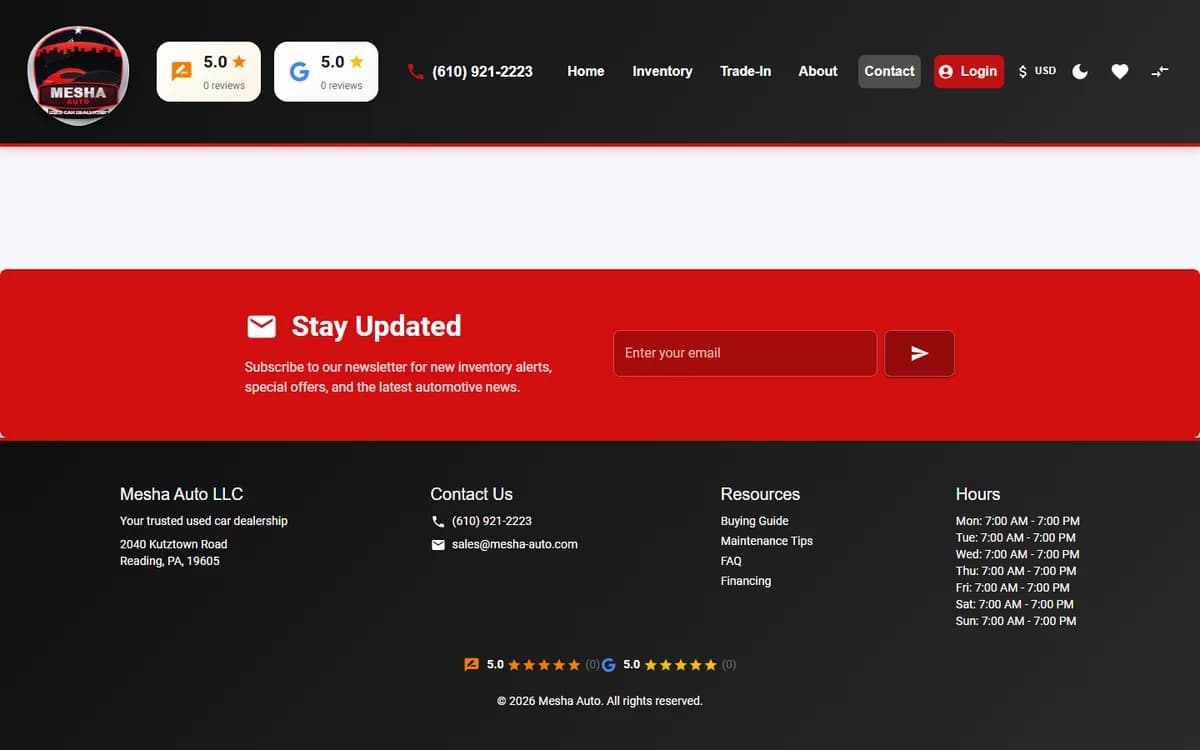Screen dimensions: 1200x750
Task: Focus the Enter your email field
Action: click(x=745, y=353)
